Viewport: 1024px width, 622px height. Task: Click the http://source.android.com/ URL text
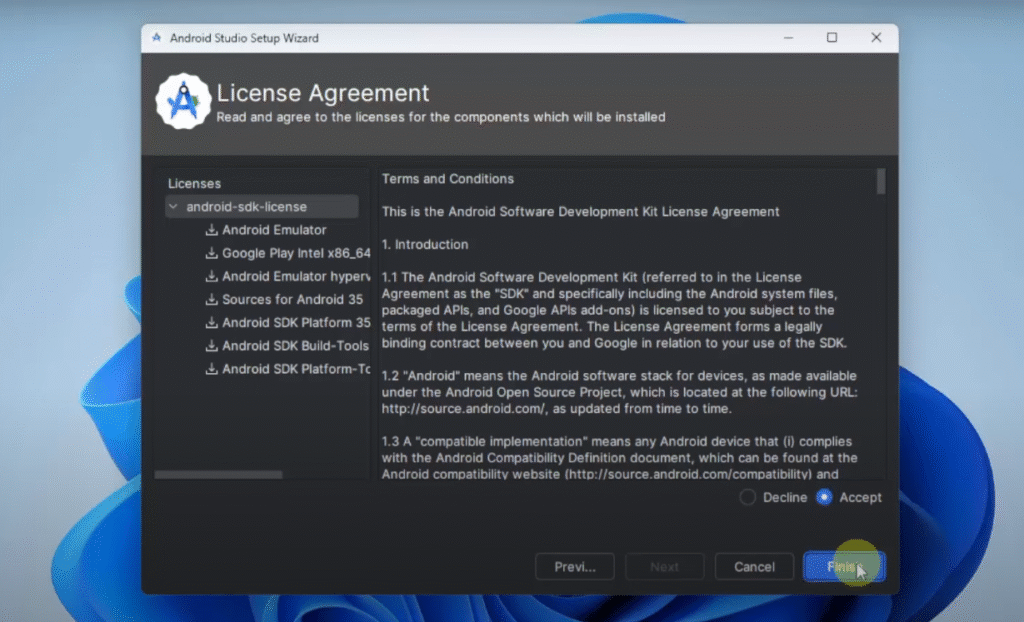463,409
